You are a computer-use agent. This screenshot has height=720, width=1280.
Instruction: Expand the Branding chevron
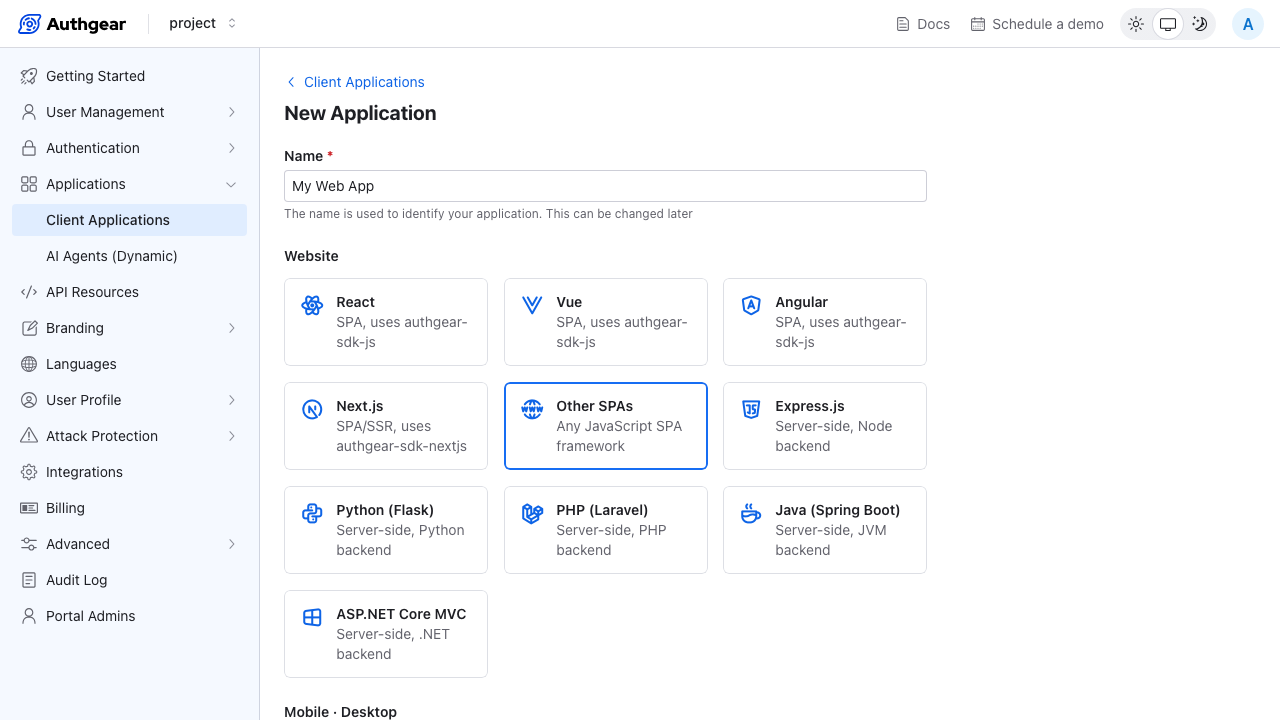(231, 328)
